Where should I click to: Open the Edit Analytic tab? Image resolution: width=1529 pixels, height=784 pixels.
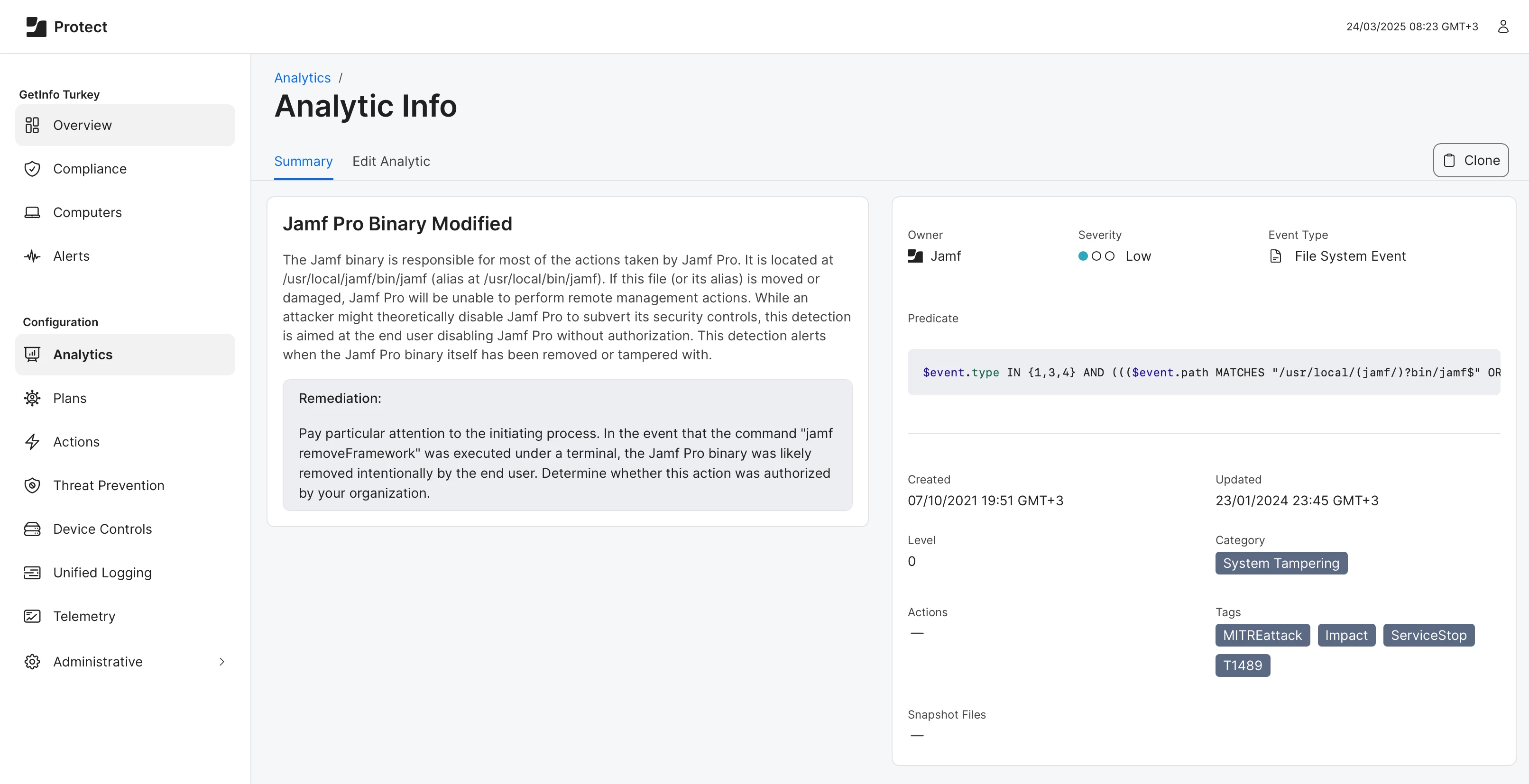pyautogui.click(x=391, y=161)
